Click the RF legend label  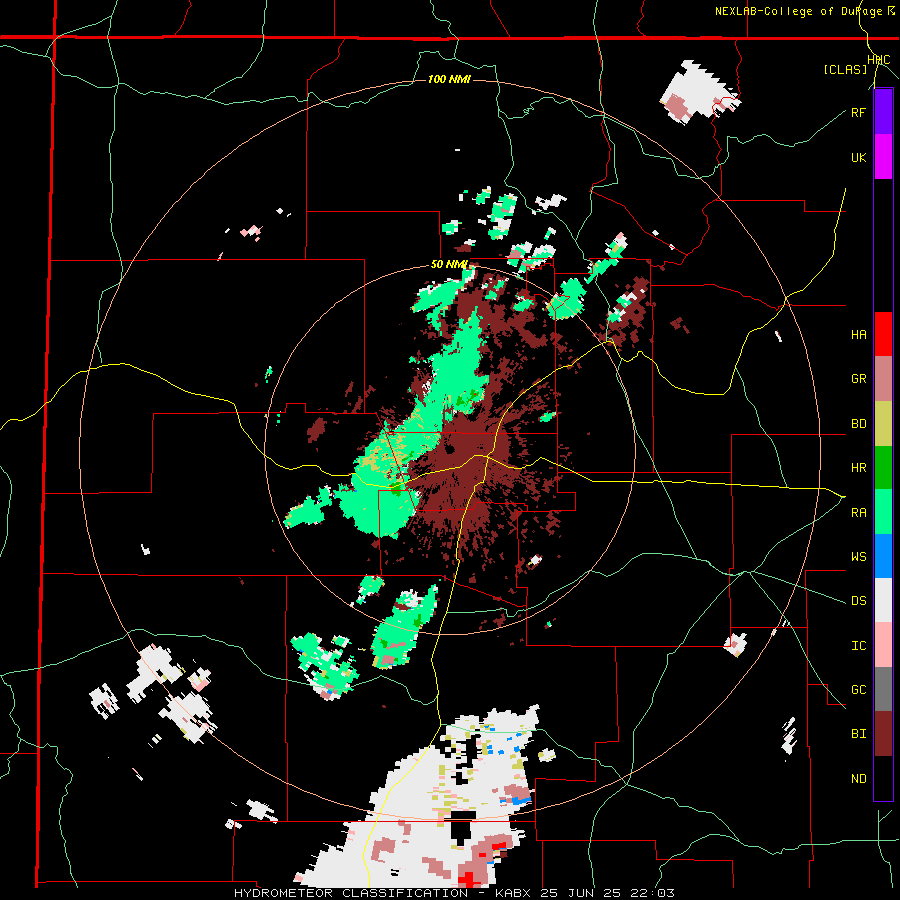point(858,112)
